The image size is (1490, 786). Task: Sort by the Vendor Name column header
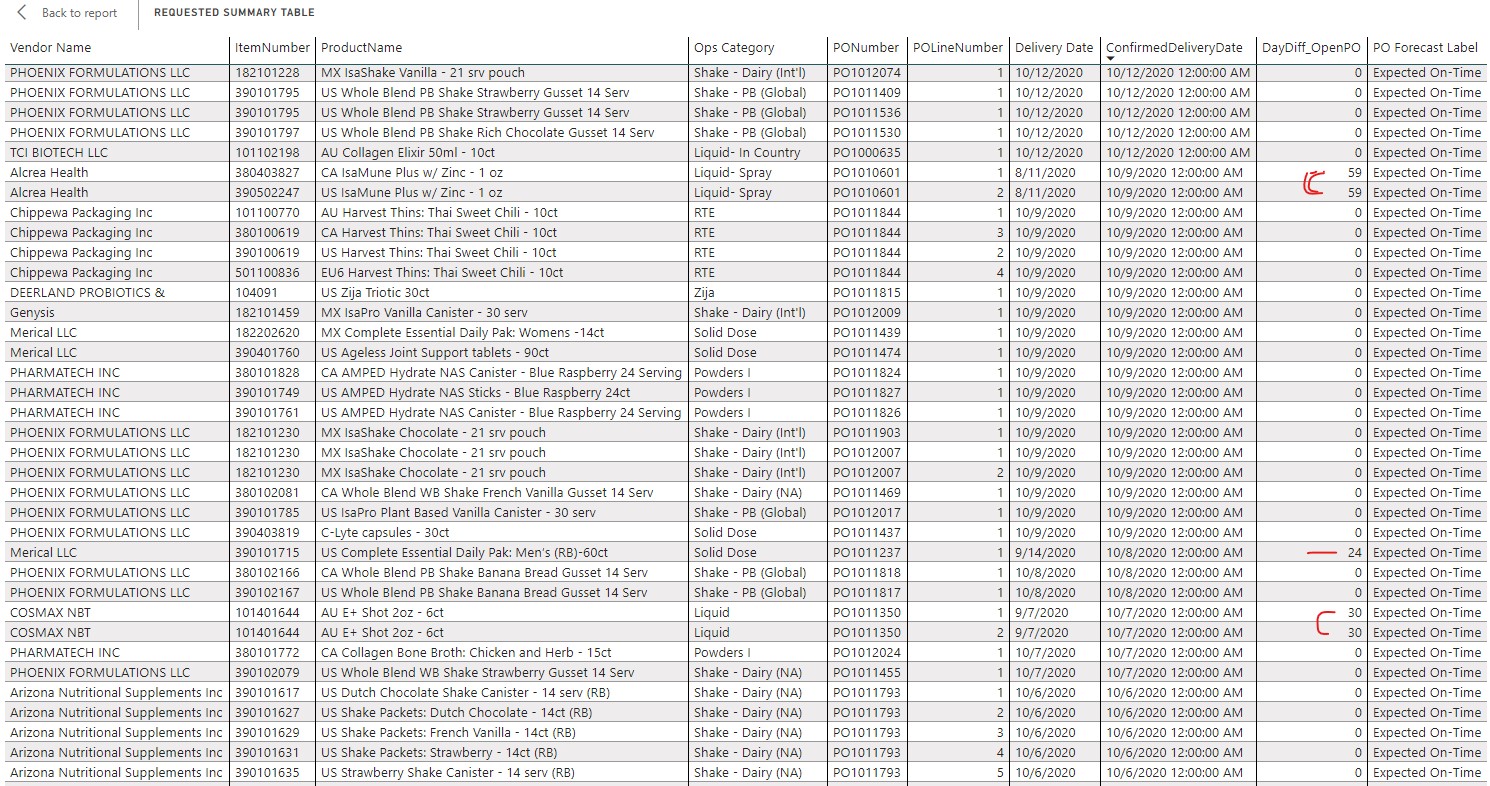point(50,47)
